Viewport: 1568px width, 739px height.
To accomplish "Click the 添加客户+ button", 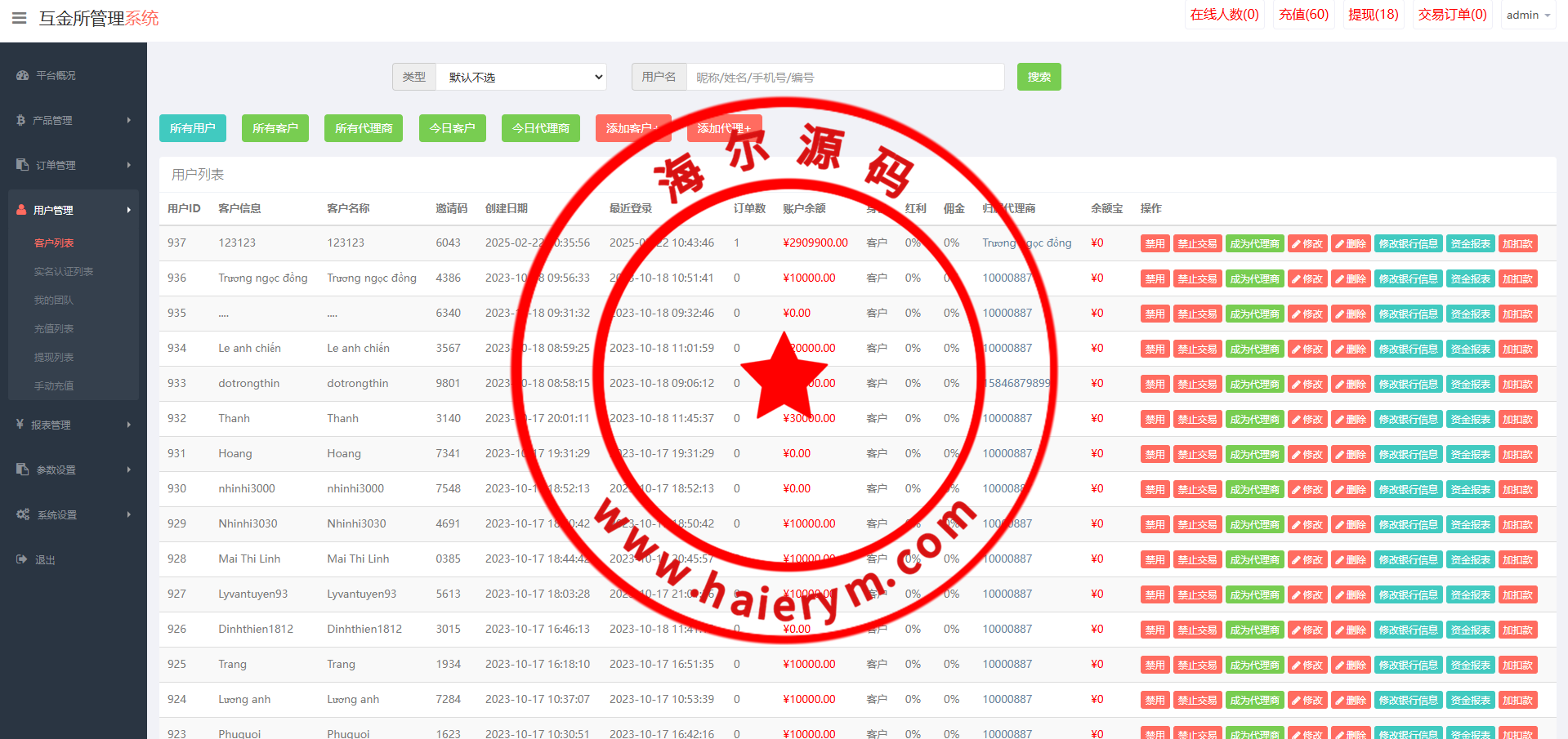I will pos(632,128).
